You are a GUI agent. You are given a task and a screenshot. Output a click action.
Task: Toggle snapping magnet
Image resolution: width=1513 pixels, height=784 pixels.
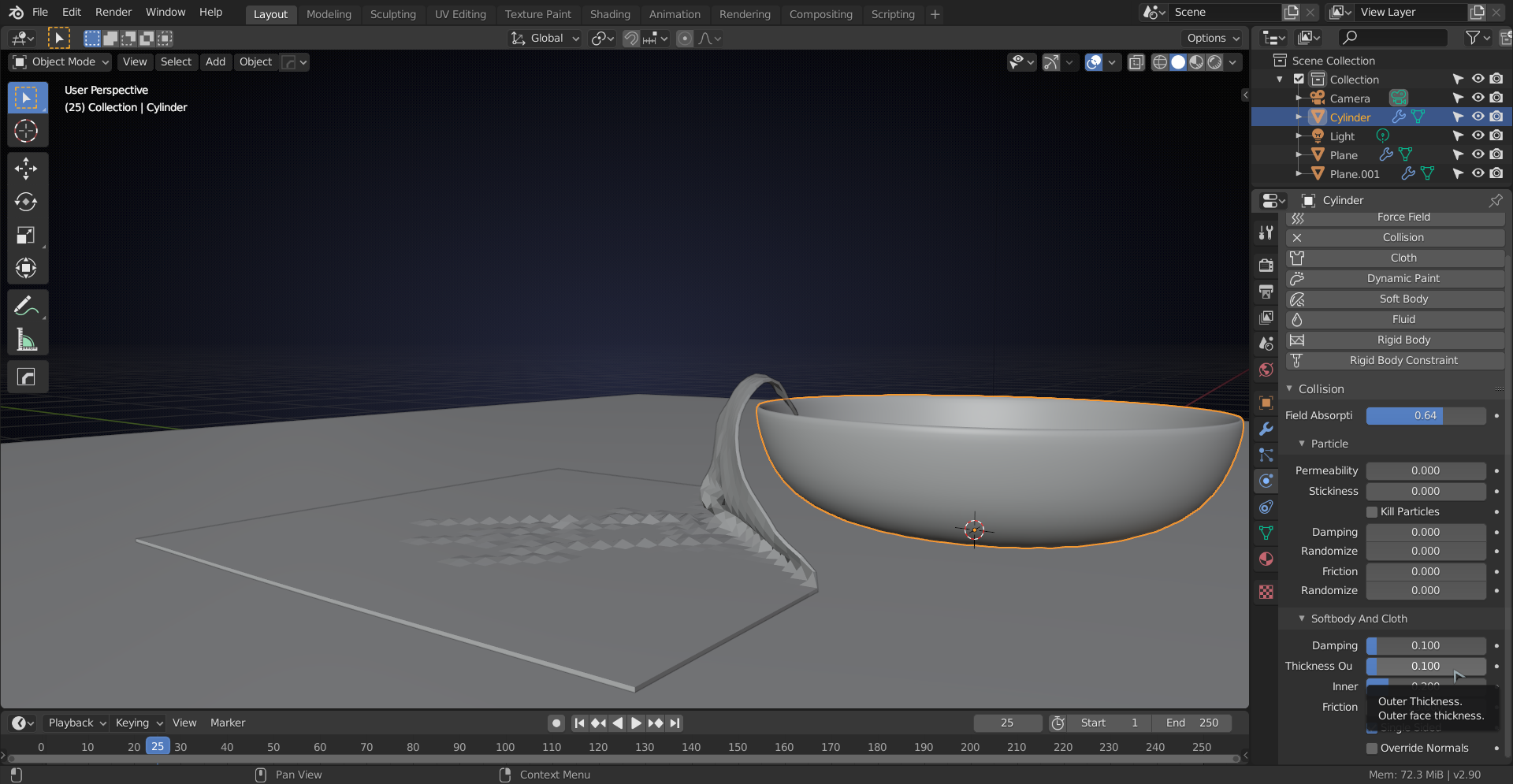(631, 39)
